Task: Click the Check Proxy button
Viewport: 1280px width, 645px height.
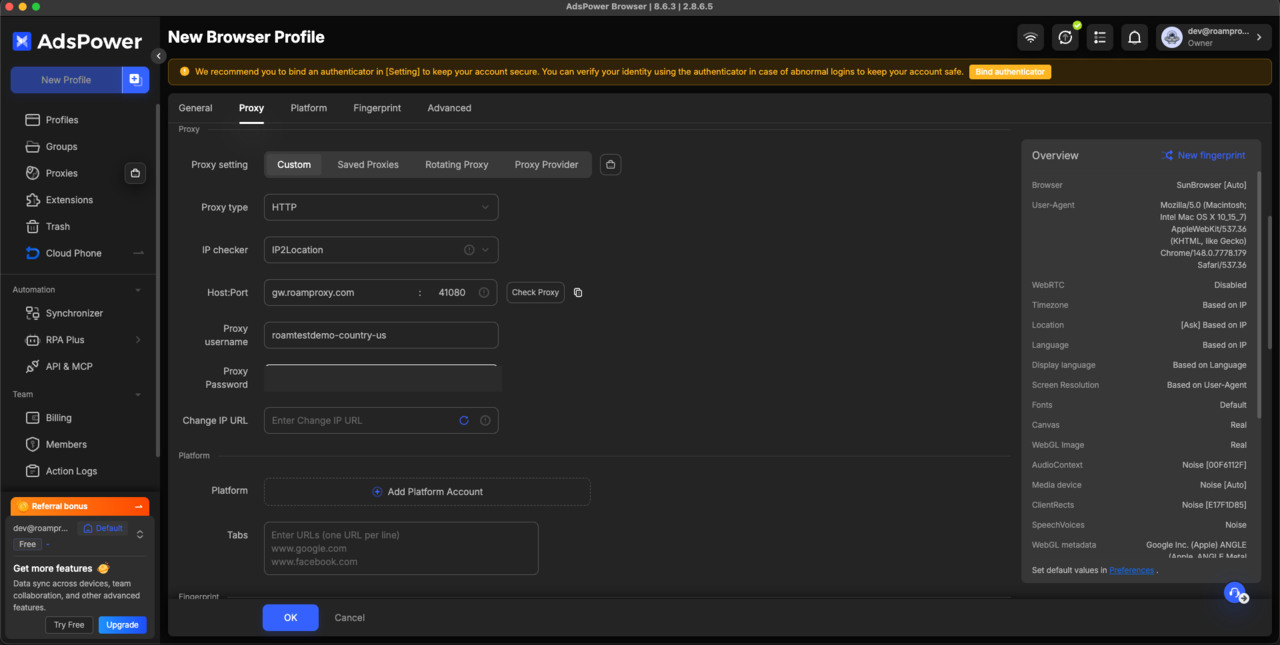Action: (535, 293)
